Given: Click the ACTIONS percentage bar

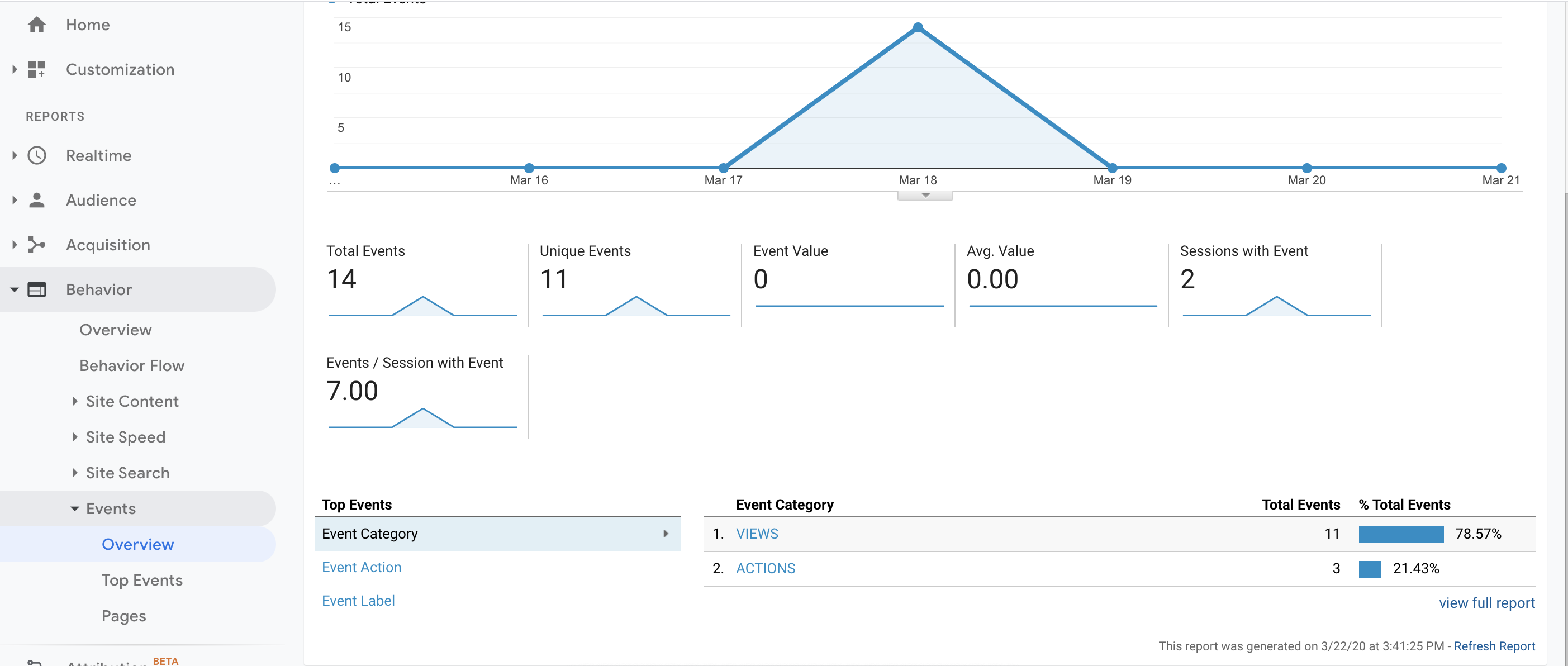Looking at the screenshot, I should (x=1369, y=569).
